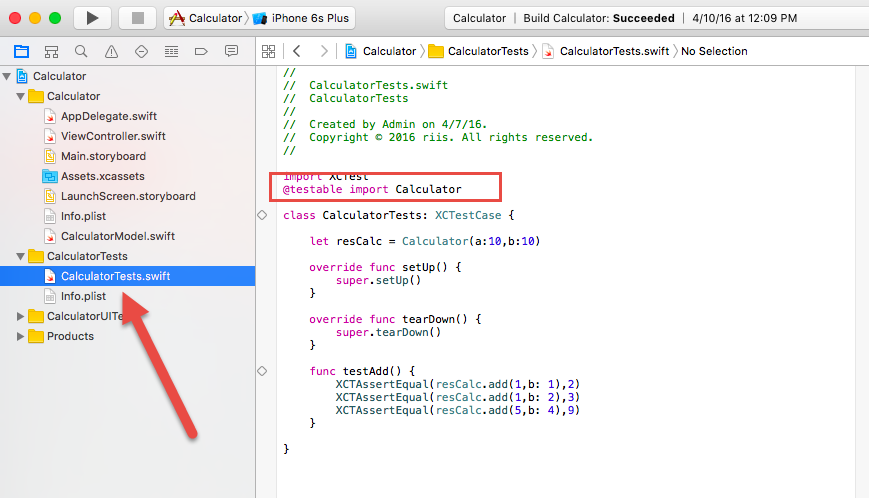The image size is (869, 498).
Task: Open the Debug navigator
Action: pos(171,52)
